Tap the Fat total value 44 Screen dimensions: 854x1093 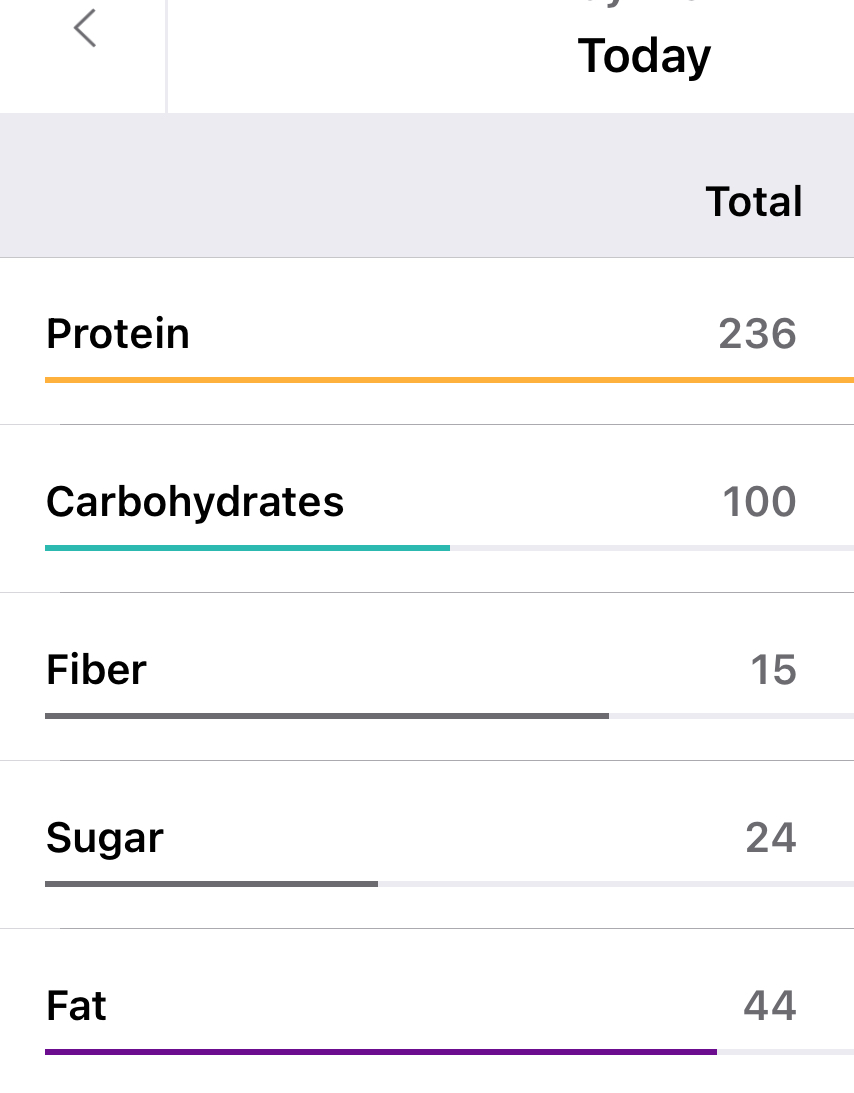point(769,1005)
